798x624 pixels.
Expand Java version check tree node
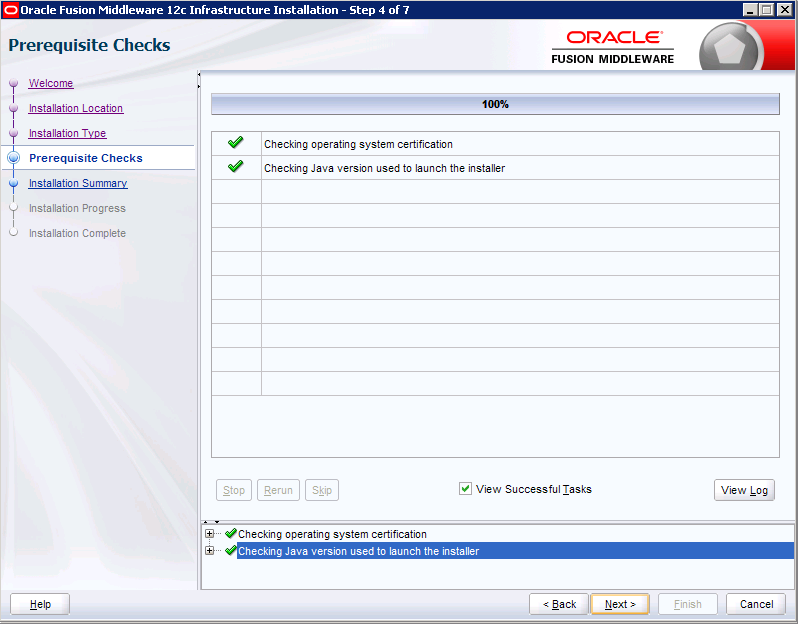[x=209, y=551]
